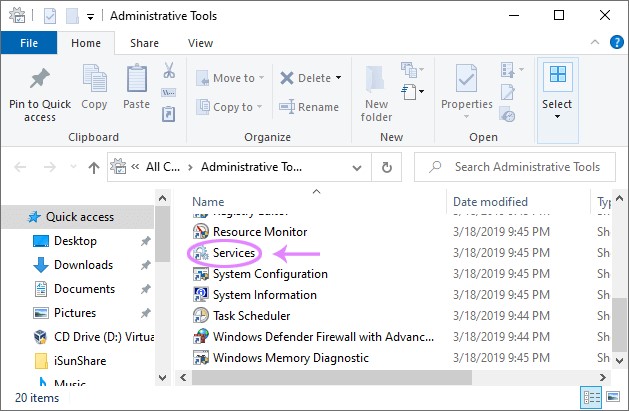
Task: Open the File menu
Action: click(29, 43)
